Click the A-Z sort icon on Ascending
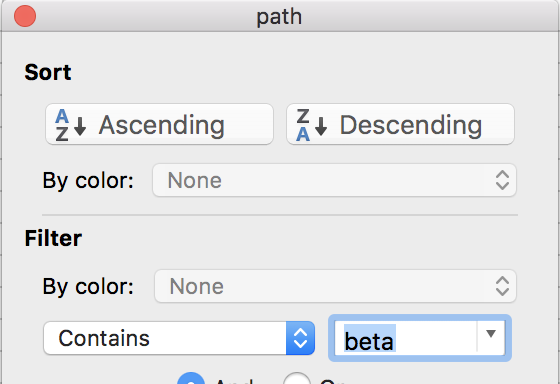 pyautogui.click(x=70, y=125)
